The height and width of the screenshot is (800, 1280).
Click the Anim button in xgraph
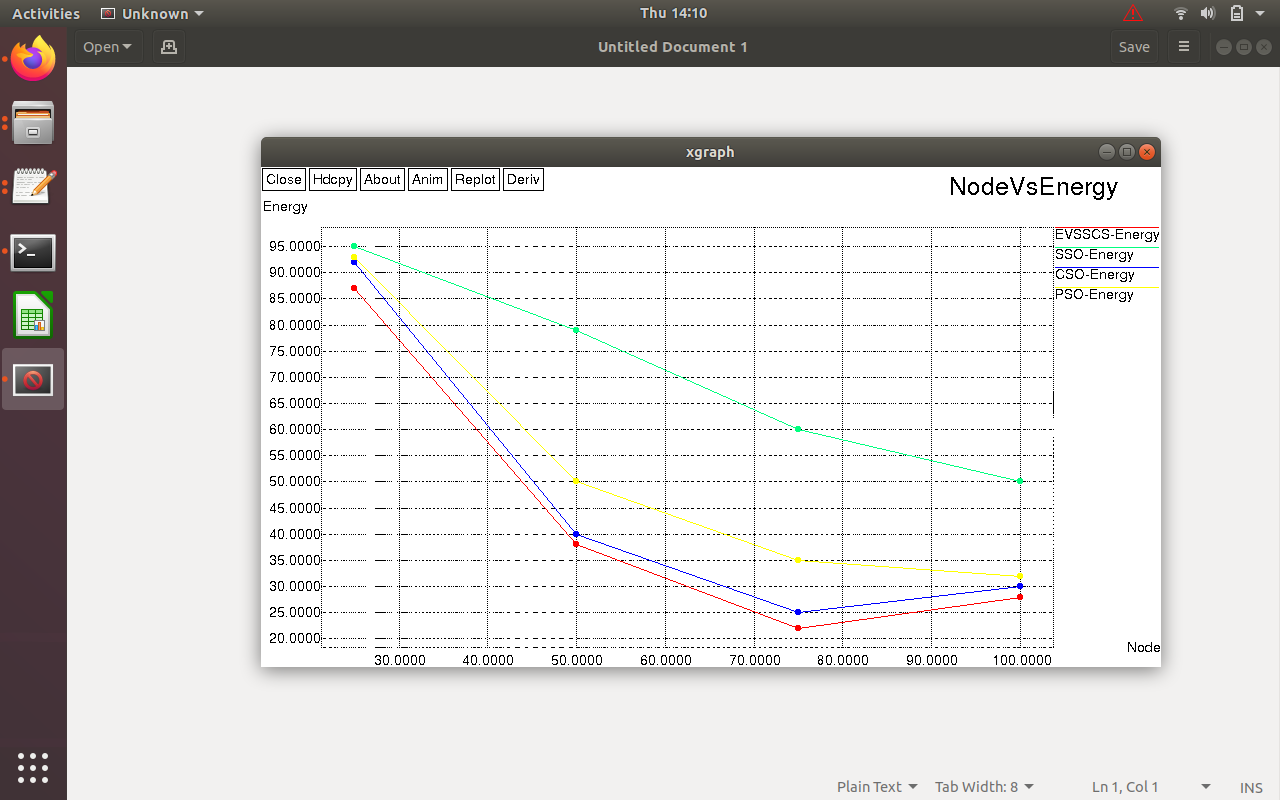[x=428, y=179]
